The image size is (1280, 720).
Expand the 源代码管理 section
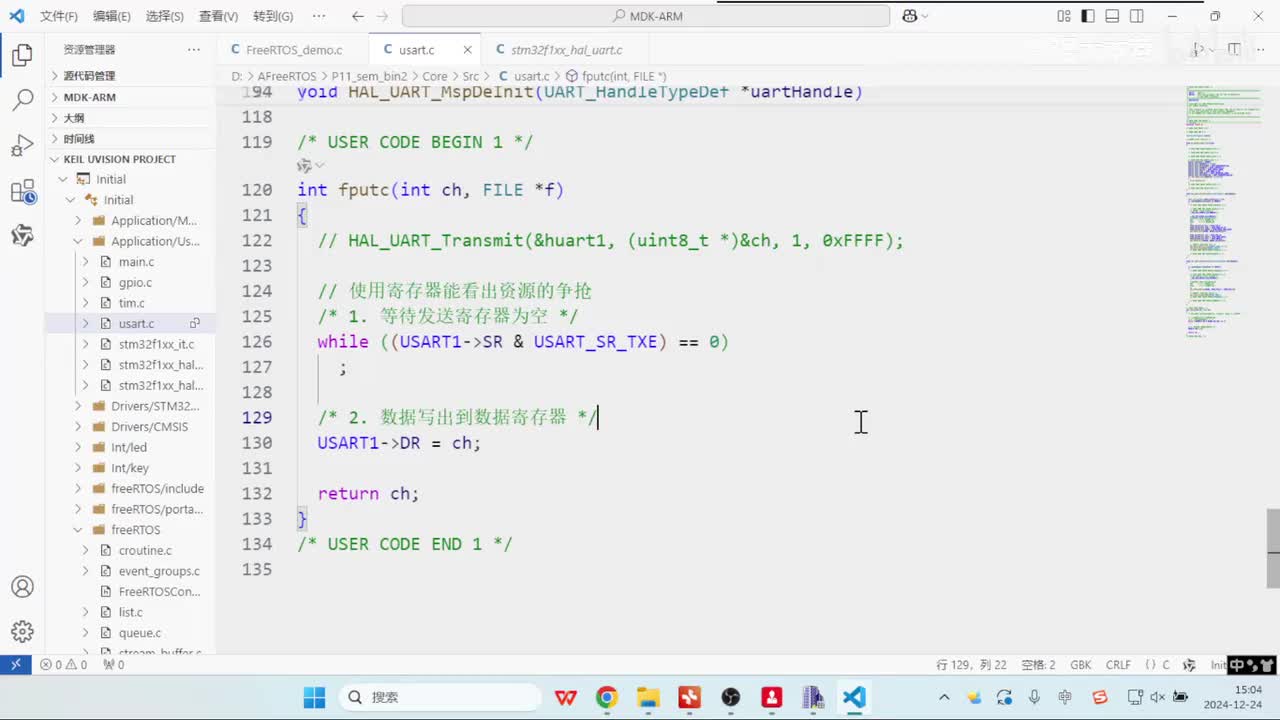[131, 76]
